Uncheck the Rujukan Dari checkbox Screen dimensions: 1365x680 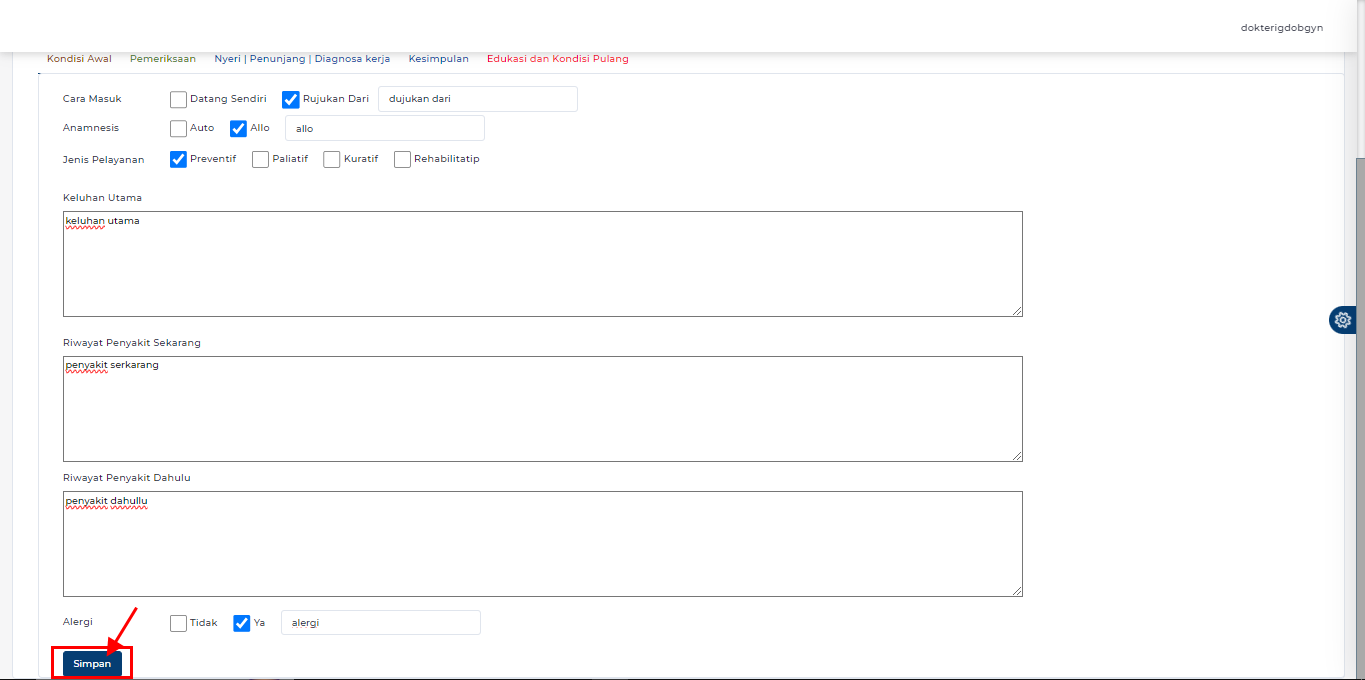tap(291, 99)
